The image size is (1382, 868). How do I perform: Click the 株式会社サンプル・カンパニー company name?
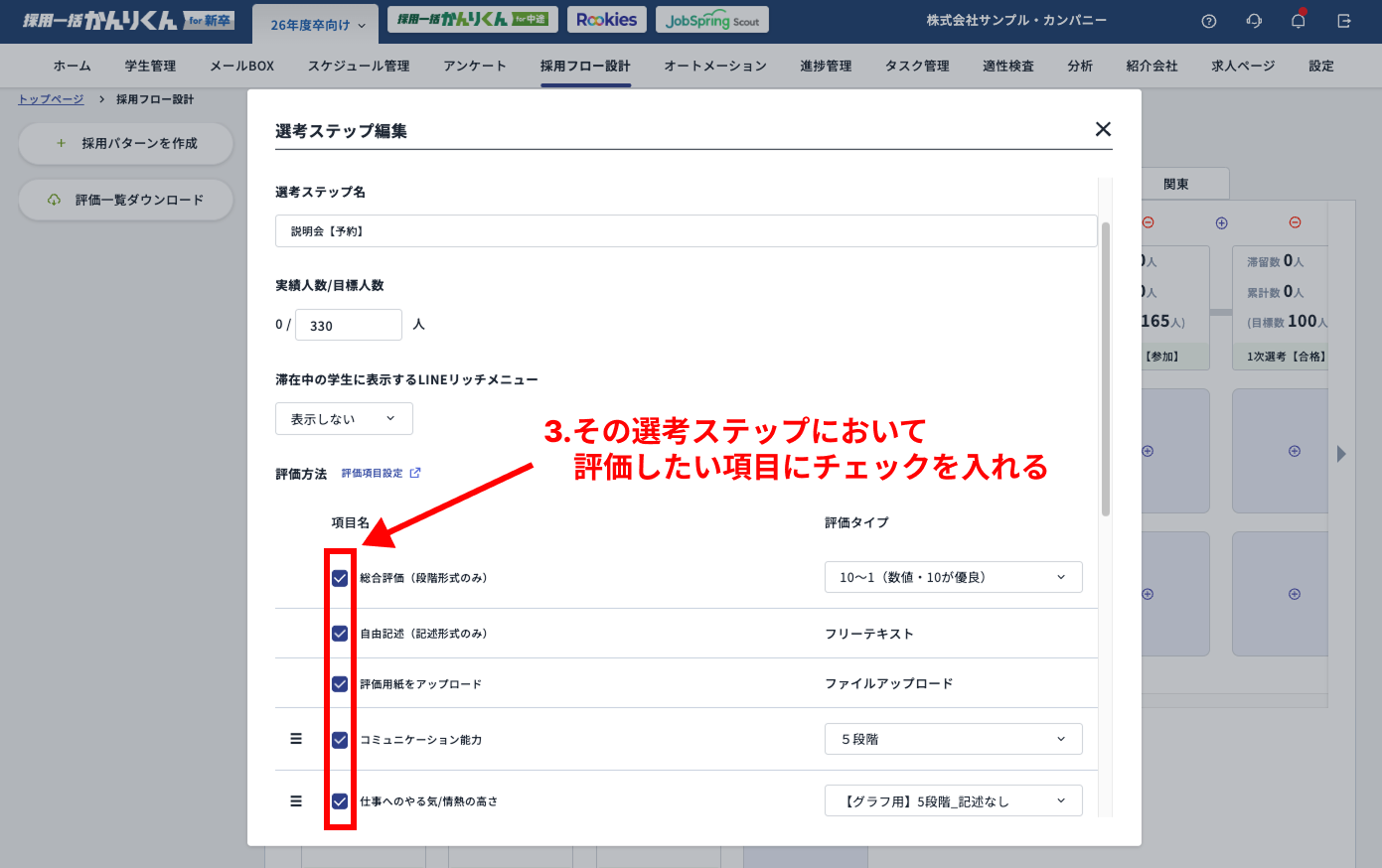1016,20
